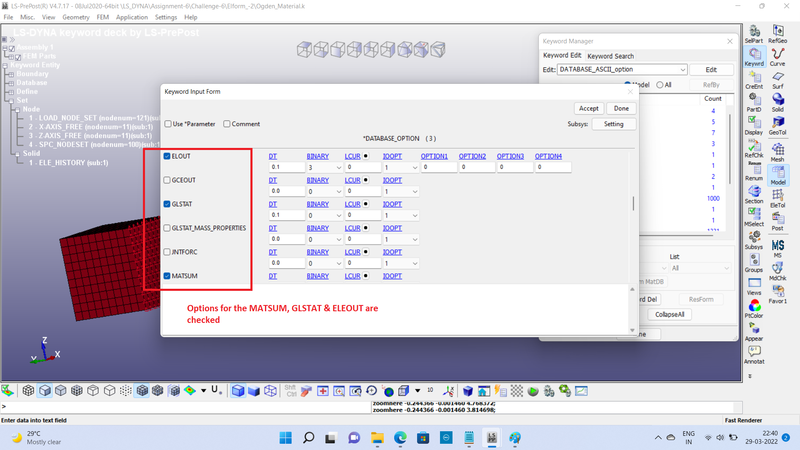Check the GCEOUT checkbox
Viewport: 800px width, 450px height.
coord(167,180)
